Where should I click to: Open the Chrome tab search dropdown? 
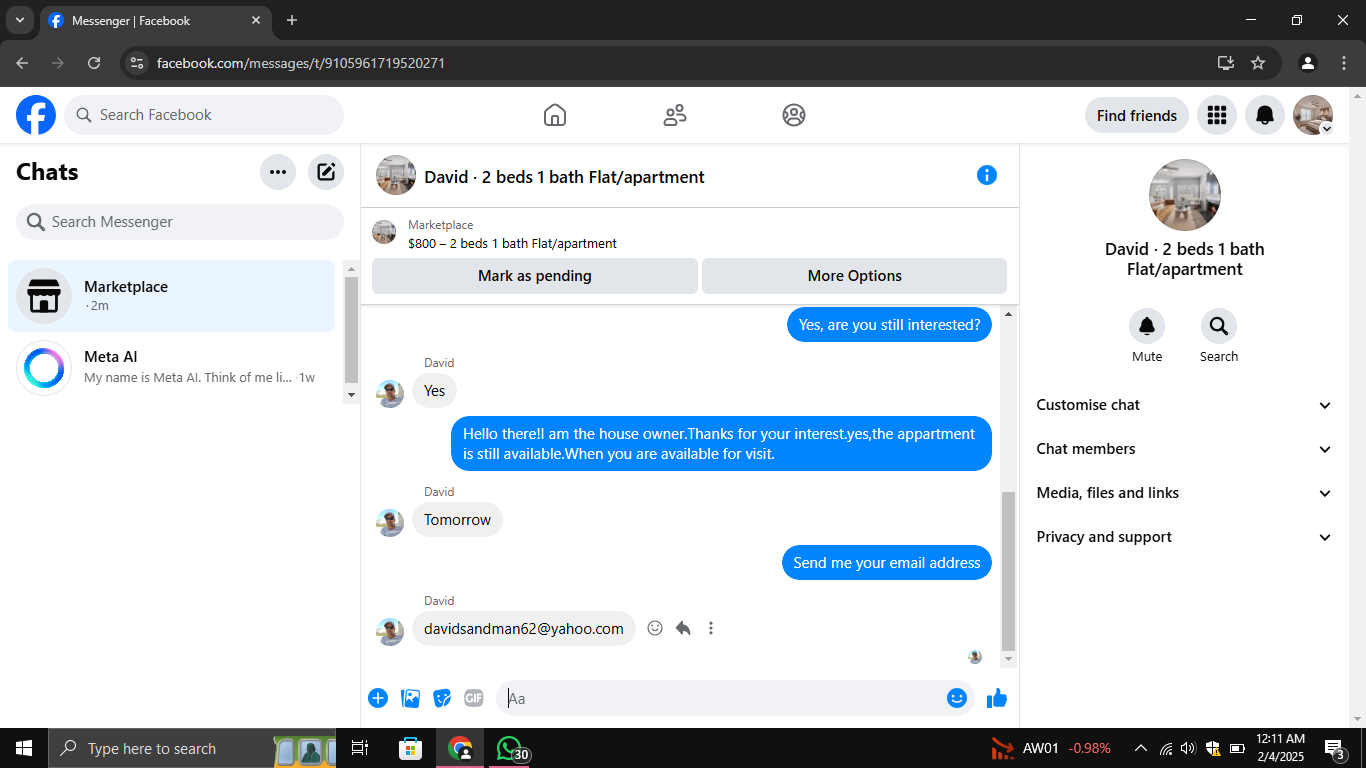click(19, 20)
